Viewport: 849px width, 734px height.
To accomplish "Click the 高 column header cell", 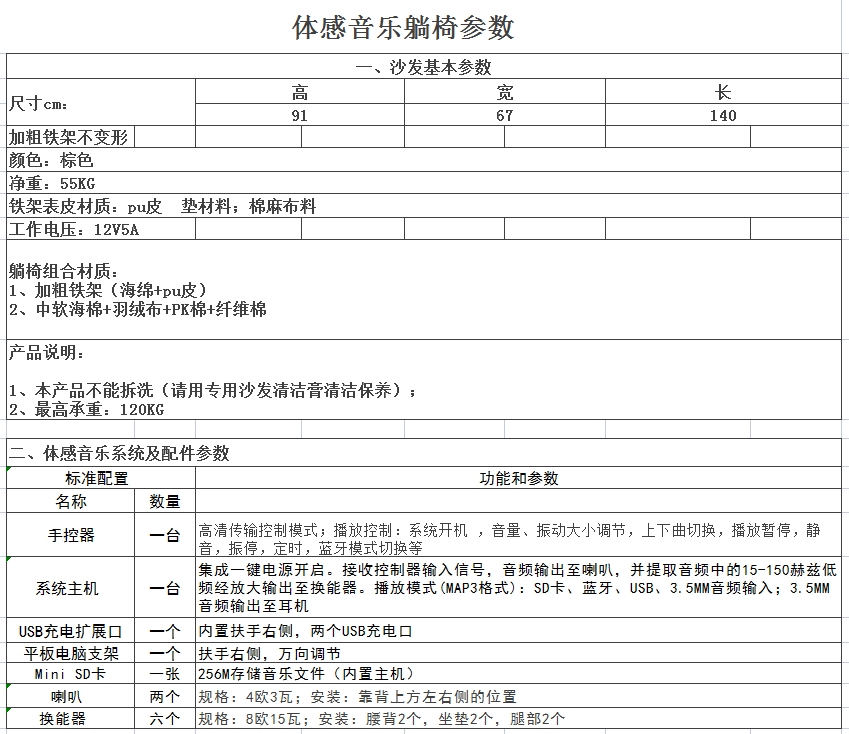I will pyautogui.click(x=299, y=92).
